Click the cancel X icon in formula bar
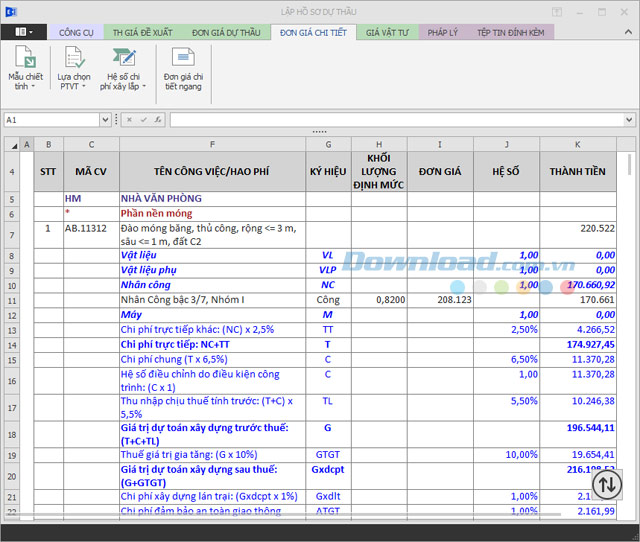The image size is (640, 542). [x=130, y=120]
